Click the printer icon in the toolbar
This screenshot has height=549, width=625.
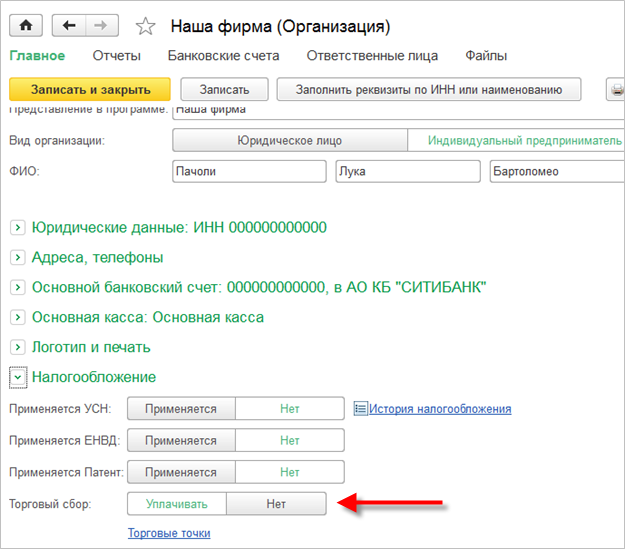(x=616, y=90)
